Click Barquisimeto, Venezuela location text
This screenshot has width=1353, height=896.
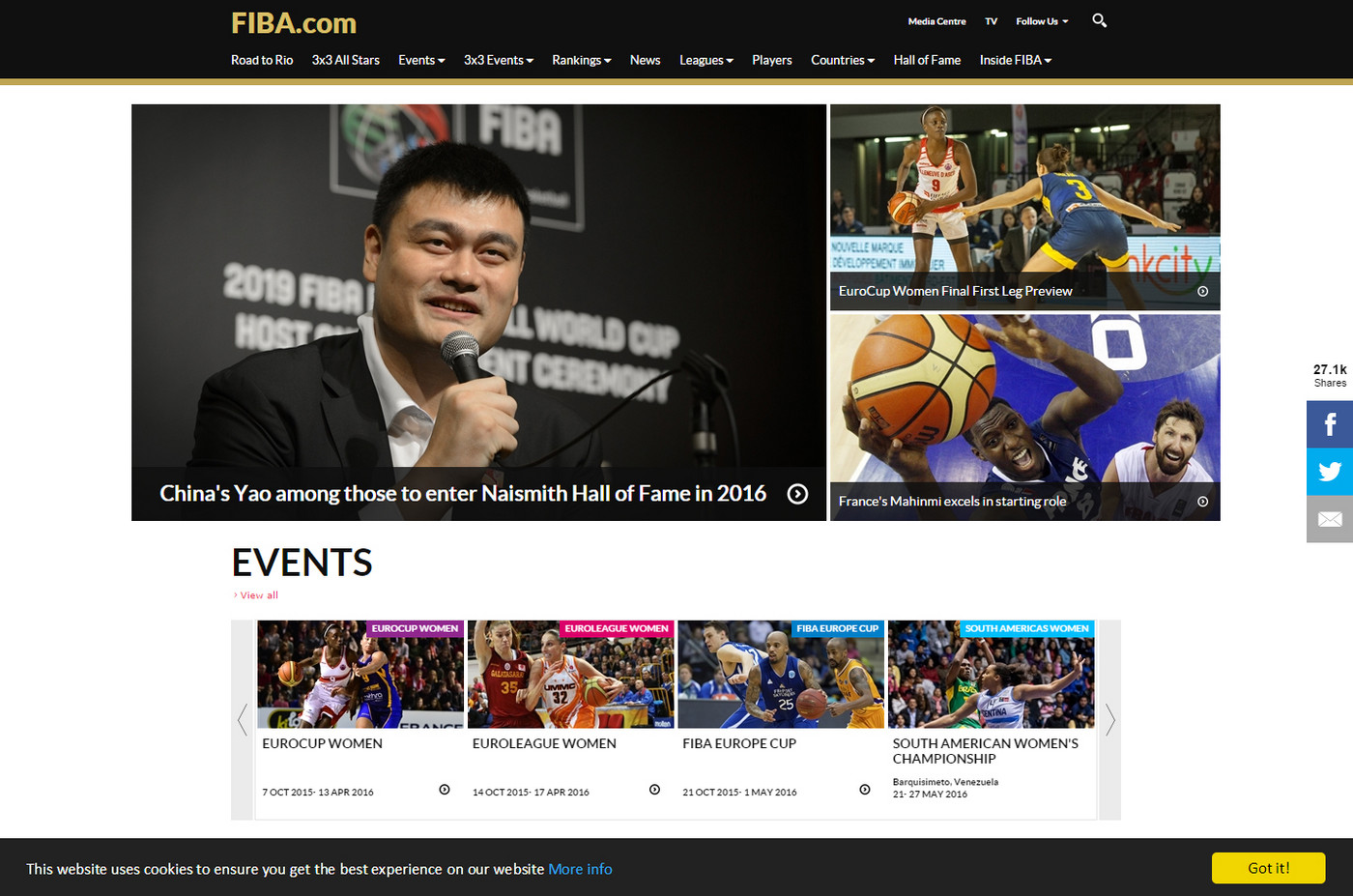coord(945,782)
